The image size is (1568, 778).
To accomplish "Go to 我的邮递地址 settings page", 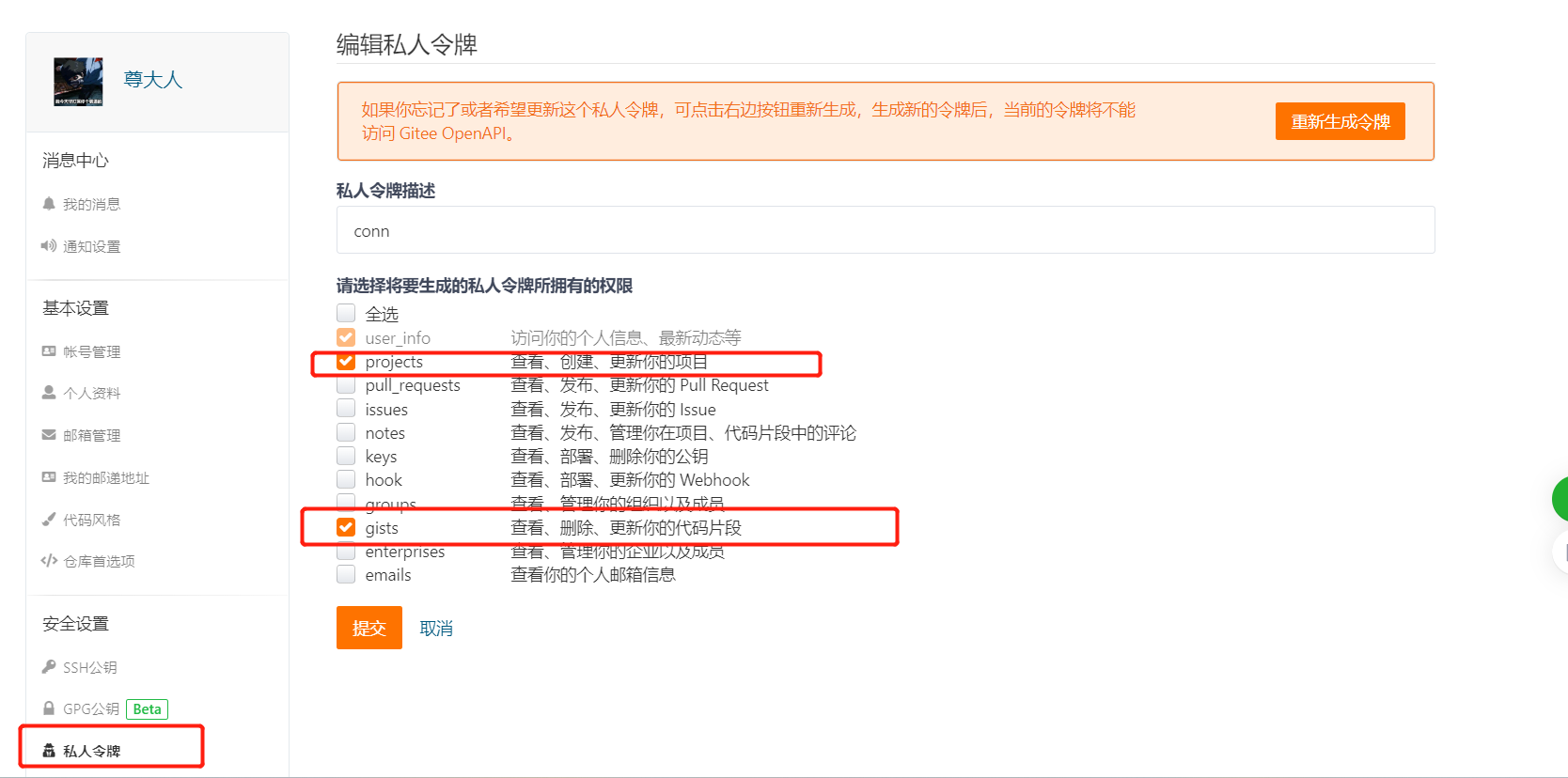I will click(x=105, y=477).
